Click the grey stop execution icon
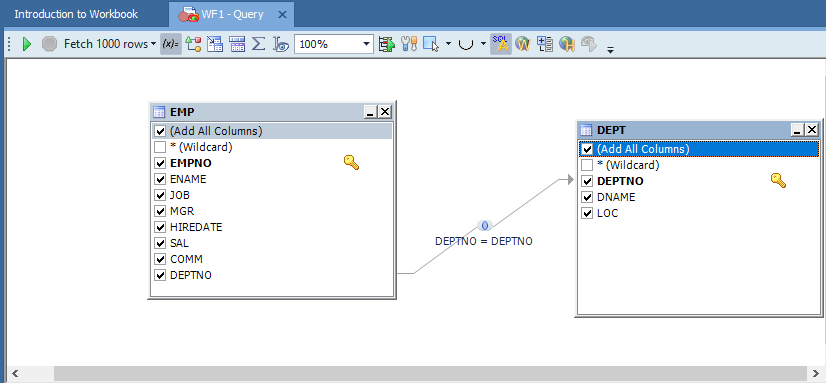Viewport: 826px width, 383px height. 49,44
